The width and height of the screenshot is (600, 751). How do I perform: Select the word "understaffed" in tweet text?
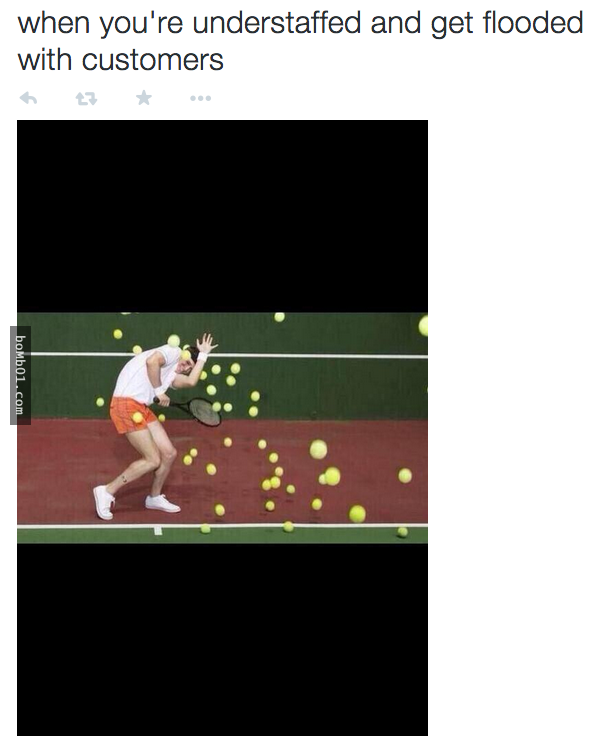(x=277, y=23)
